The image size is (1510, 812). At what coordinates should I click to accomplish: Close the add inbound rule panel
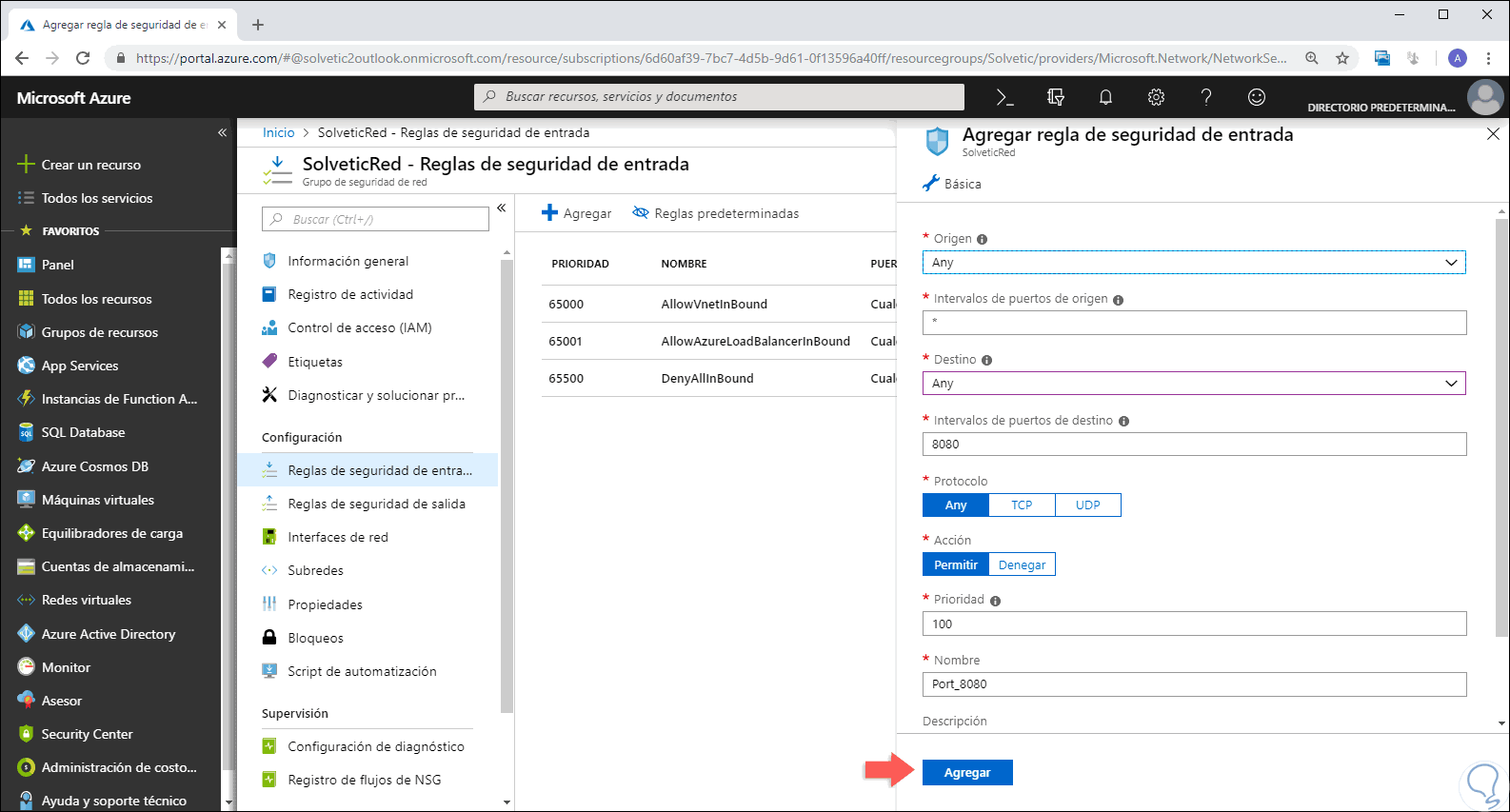1493,134
